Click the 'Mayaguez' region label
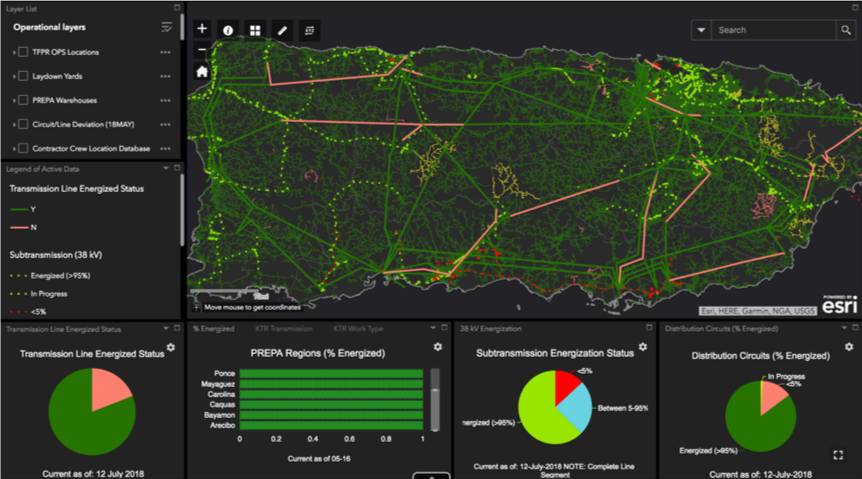Viewport: 862px width, 479px height. point(218,384)
